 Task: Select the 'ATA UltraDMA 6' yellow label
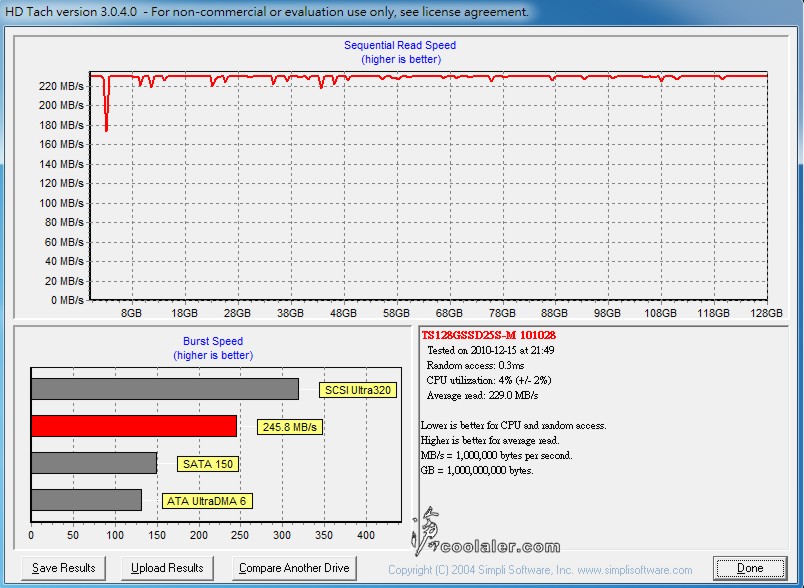pos(207,501)
